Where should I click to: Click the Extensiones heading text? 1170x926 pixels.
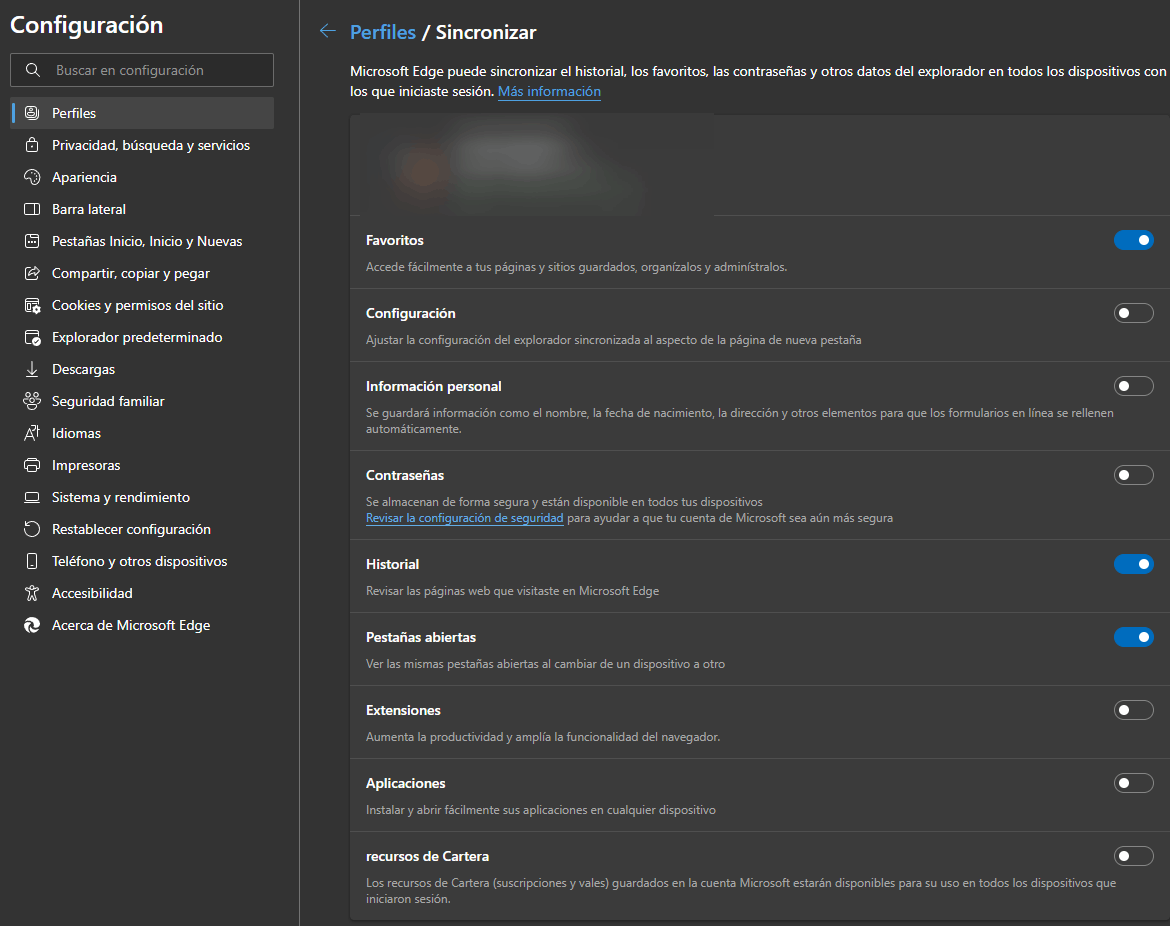pyautogui.click(x=403, y=710)
